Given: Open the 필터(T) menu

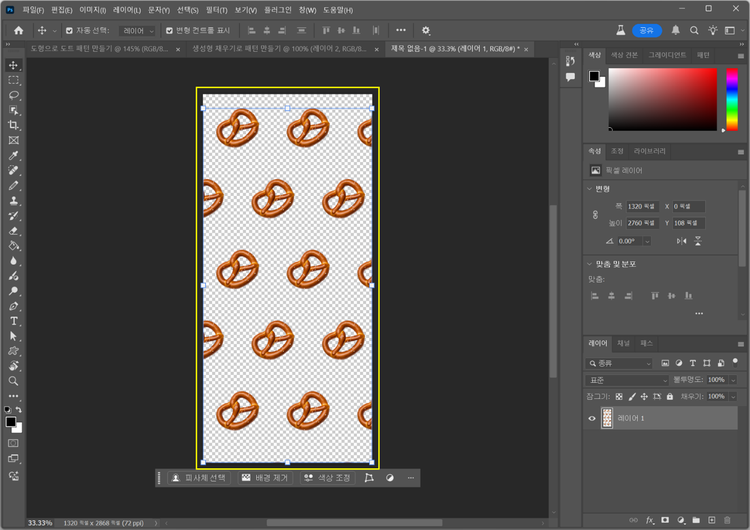Looking at the screenshot, I should point(216,9).
